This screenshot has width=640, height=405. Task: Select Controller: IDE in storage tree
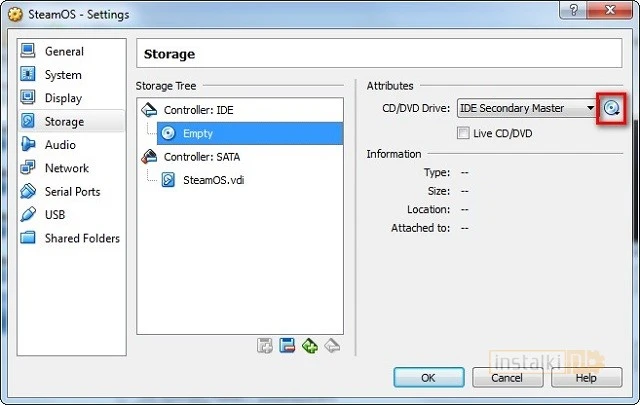point(198,110)
